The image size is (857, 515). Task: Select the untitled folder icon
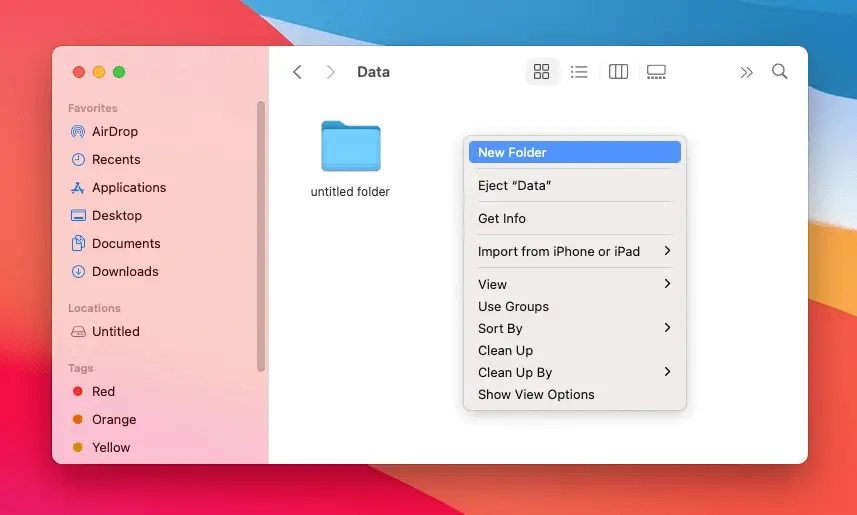tap(351, 146)
